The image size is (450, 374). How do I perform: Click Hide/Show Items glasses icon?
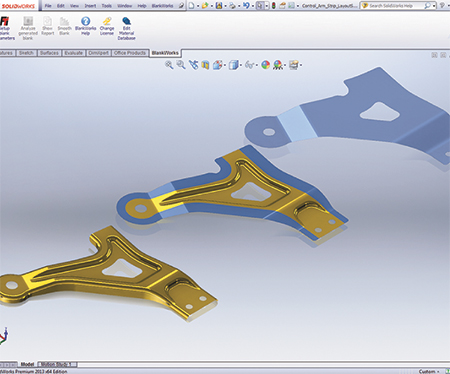[249, 65]
